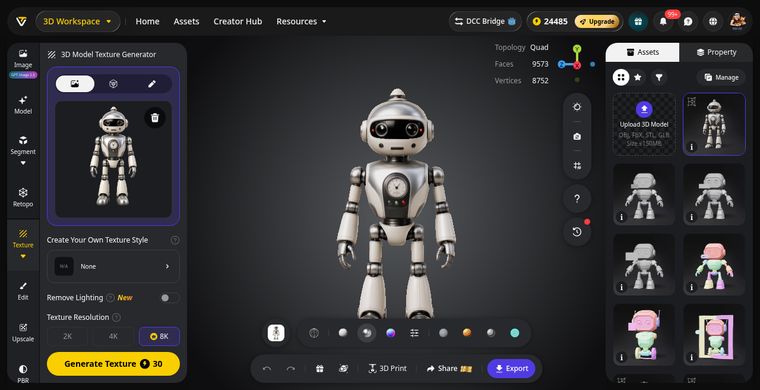Open the language globe icon
This screenshot has height=390, width=760.
(x=712, y=21)
